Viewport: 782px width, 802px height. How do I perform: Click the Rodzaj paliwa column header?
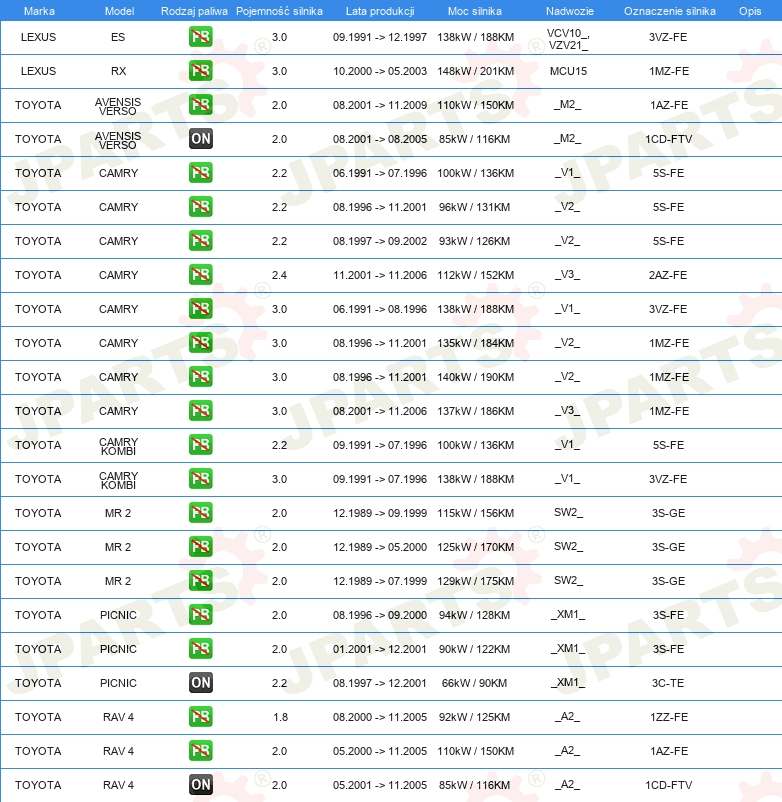(194, 11)
